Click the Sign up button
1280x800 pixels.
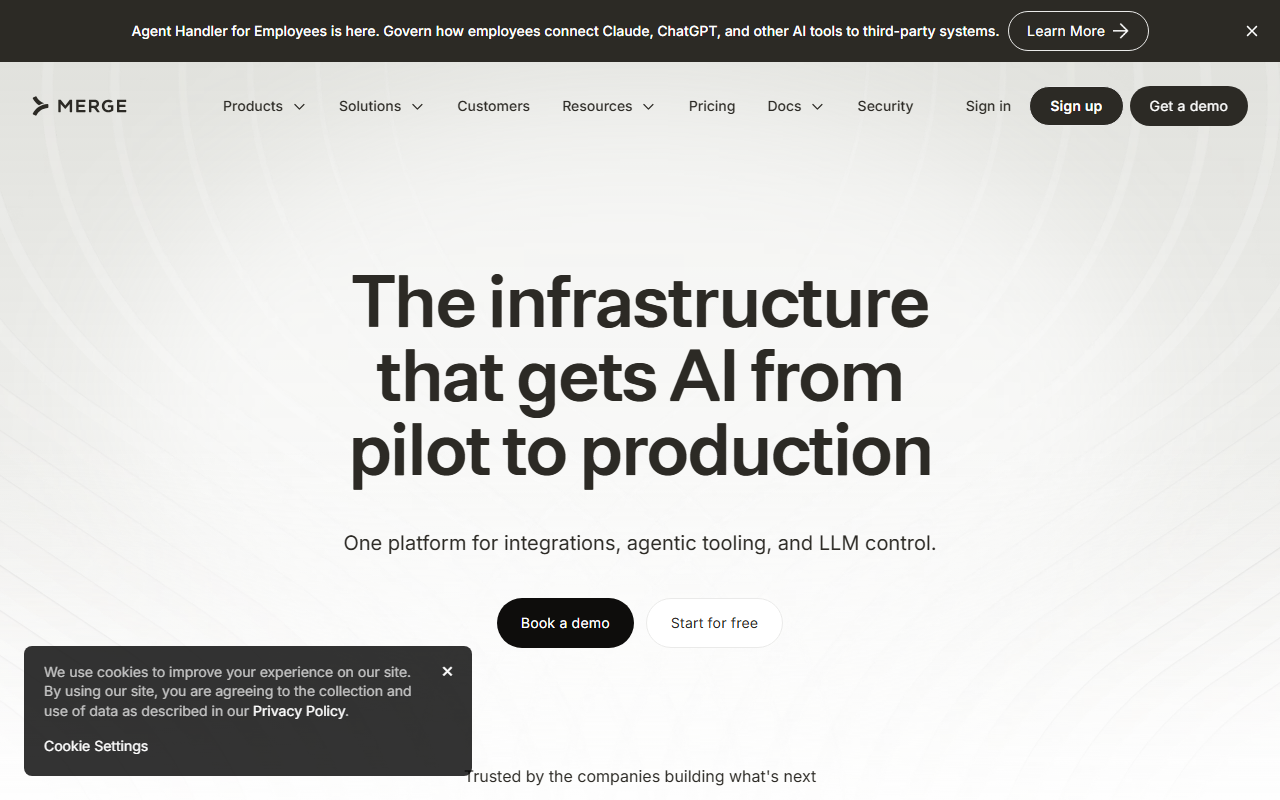pos(1076,106)
